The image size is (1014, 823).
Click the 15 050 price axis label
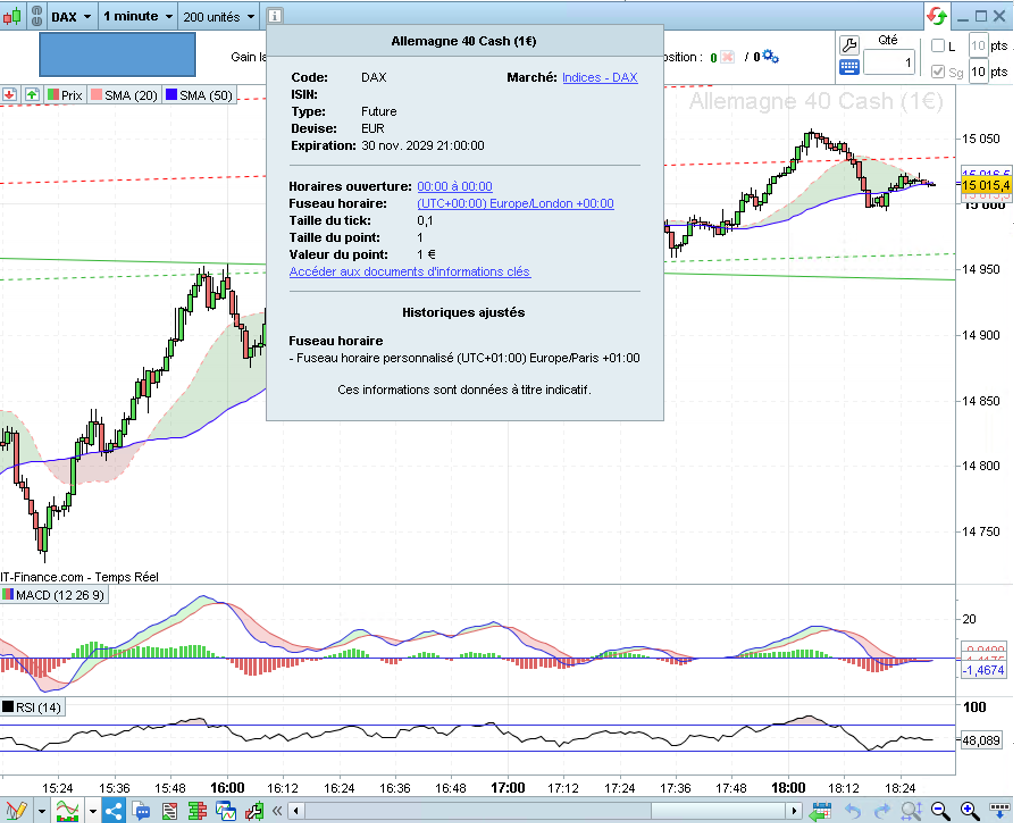tap(980, 138)
